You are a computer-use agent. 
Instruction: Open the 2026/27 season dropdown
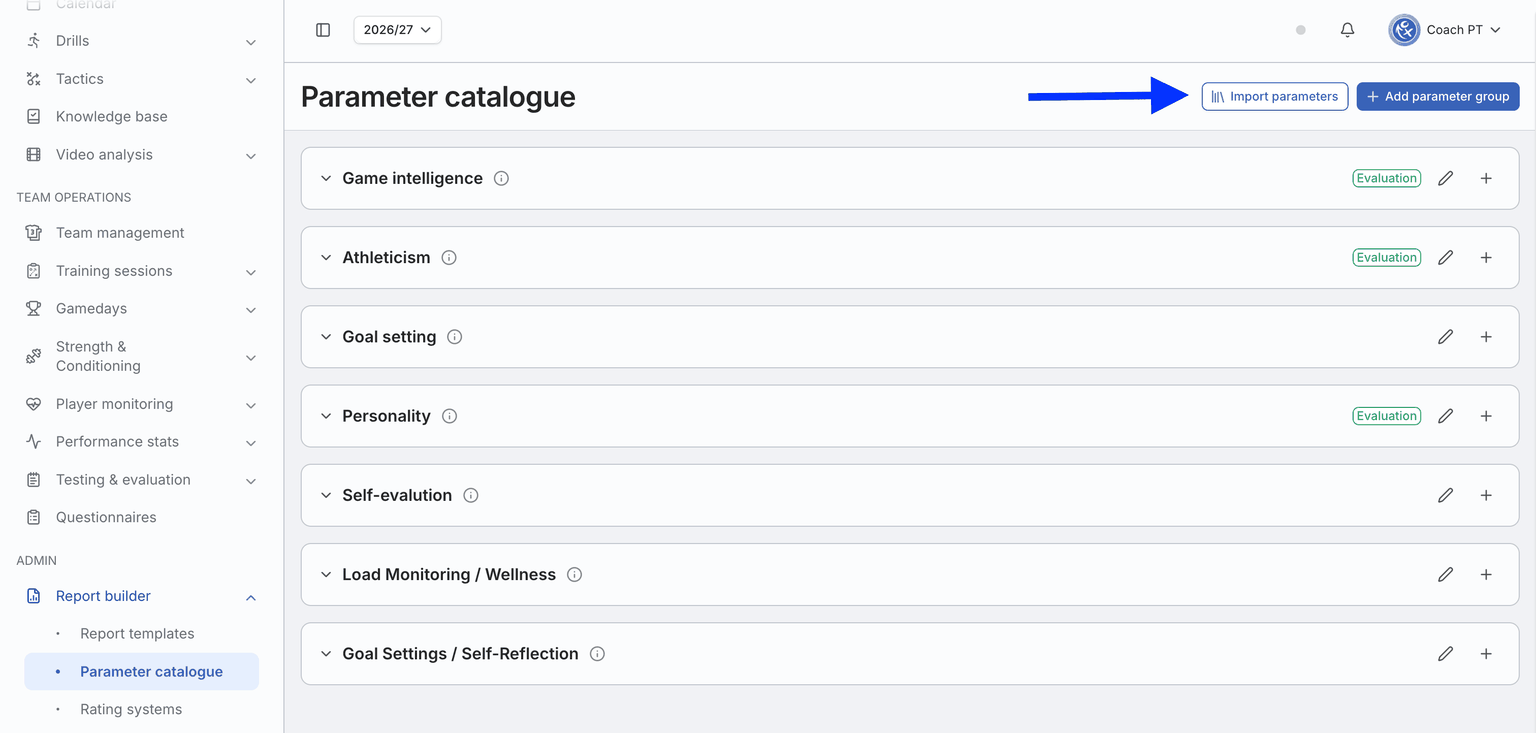[397, 30]
